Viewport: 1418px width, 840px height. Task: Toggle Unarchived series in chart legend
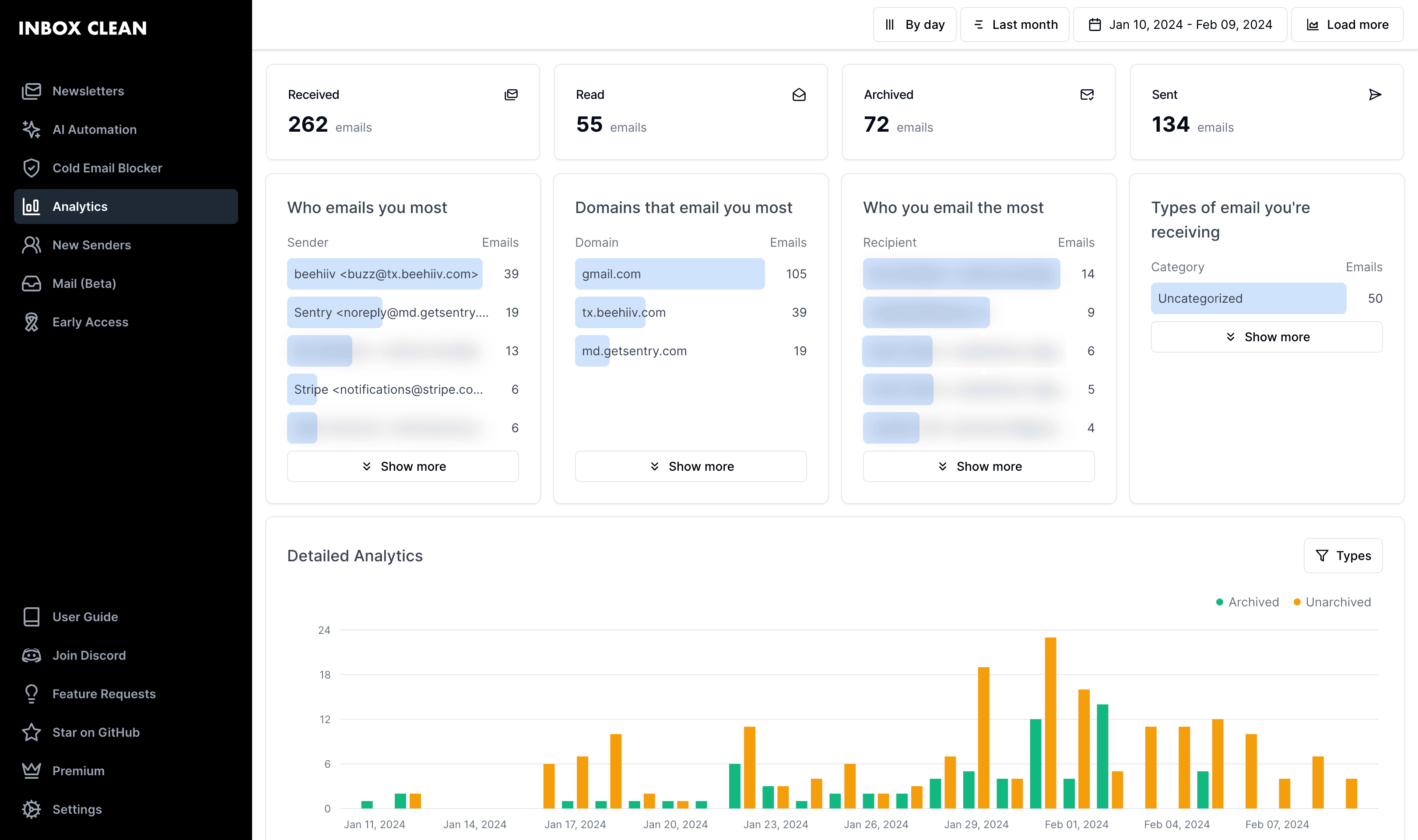[1333, 602]
